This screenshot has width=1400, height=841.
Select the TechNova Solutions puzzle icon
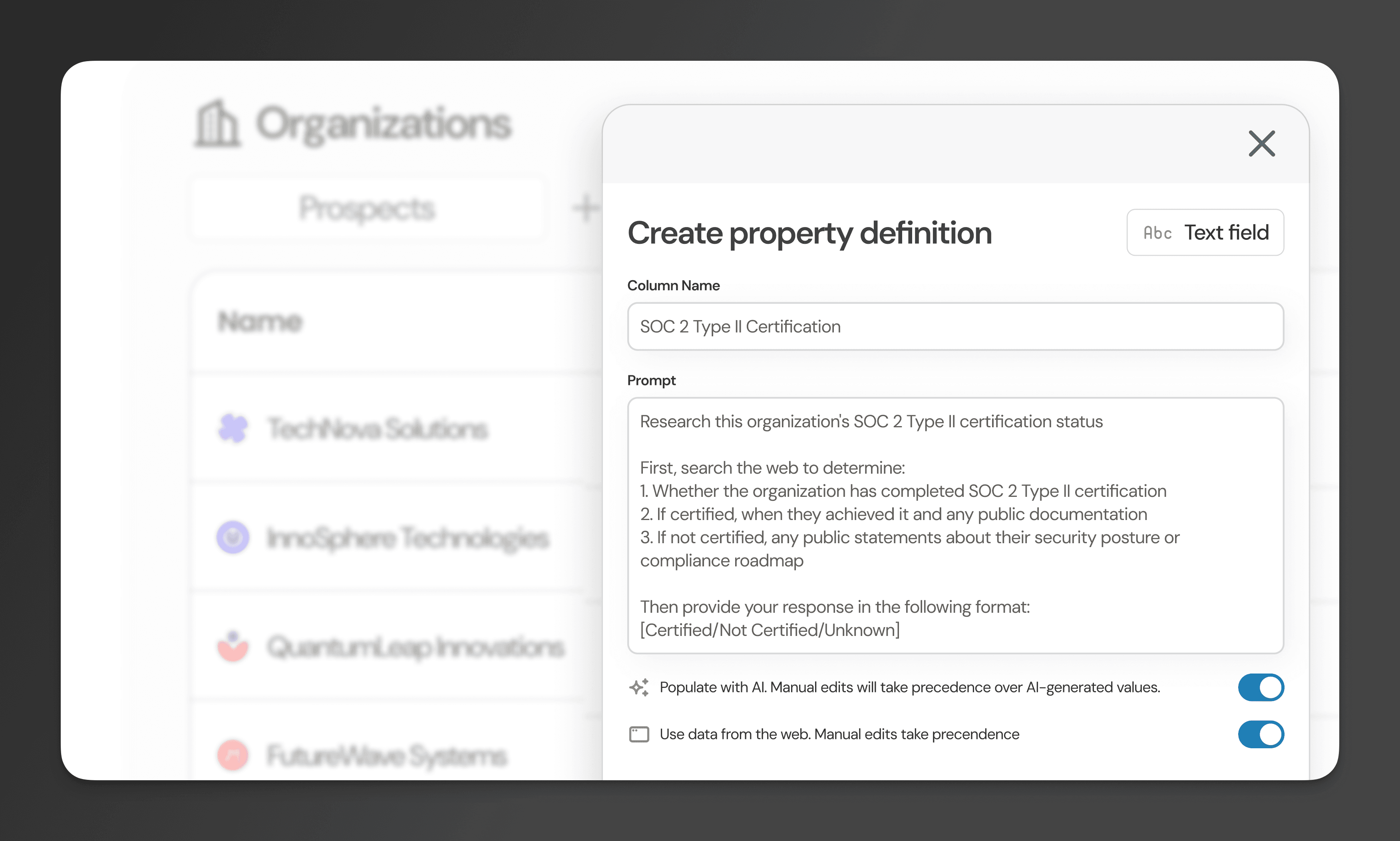[x=233, y=429]
